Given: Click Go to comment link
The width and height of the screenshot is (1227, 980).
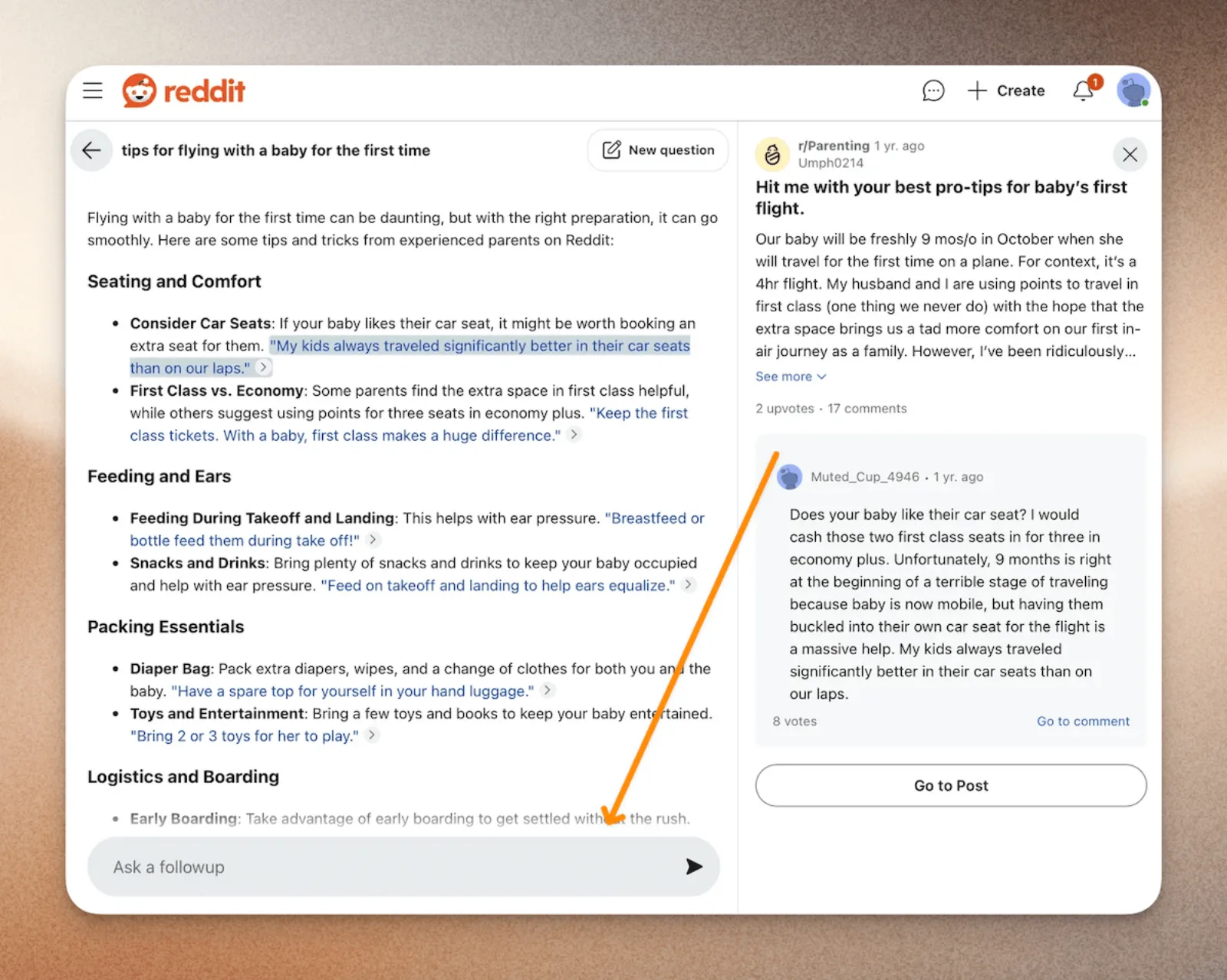Looking at the screenshot, I should pos(1083,722).
